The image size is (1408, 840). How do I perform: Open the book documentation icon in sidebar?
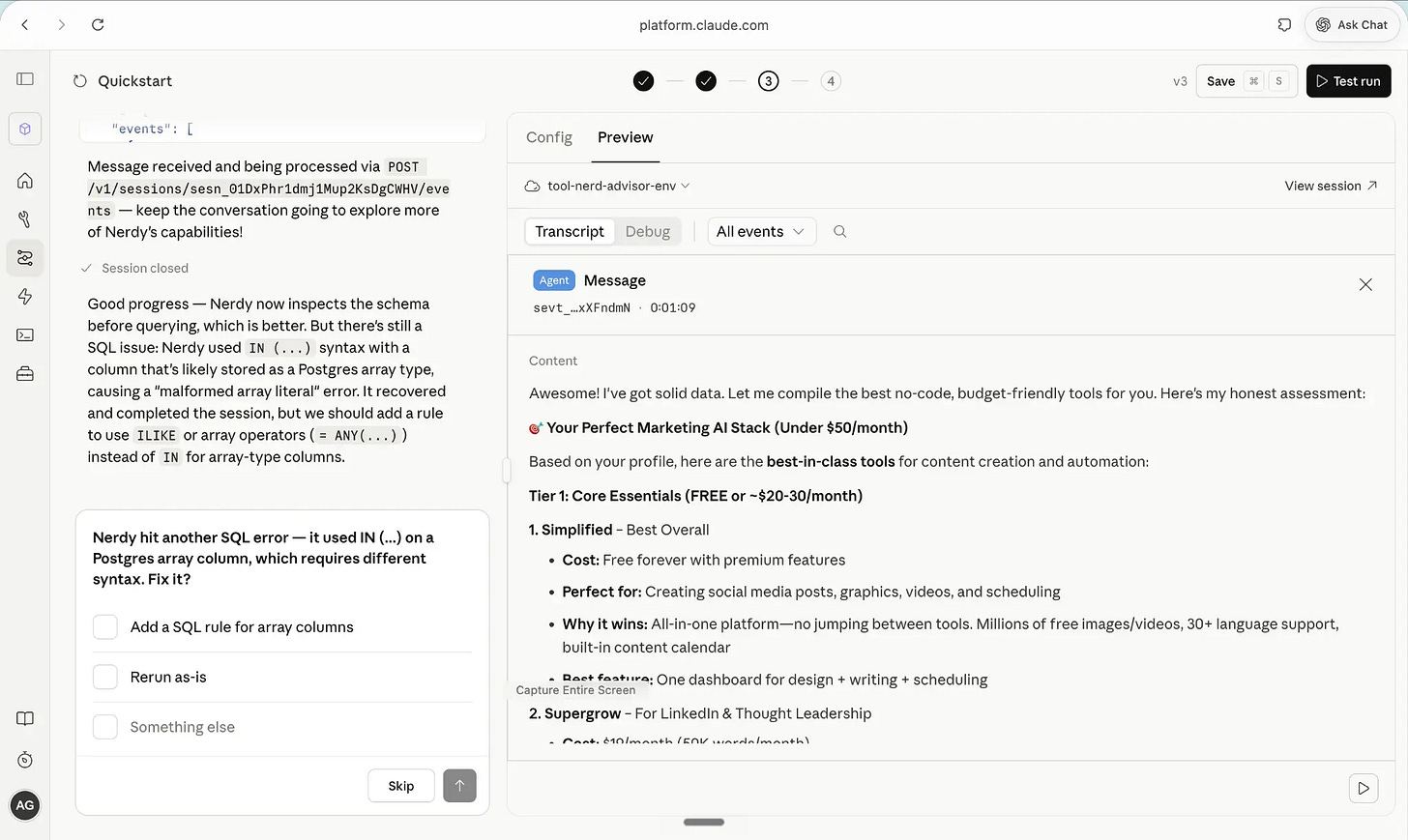point(25,719)
